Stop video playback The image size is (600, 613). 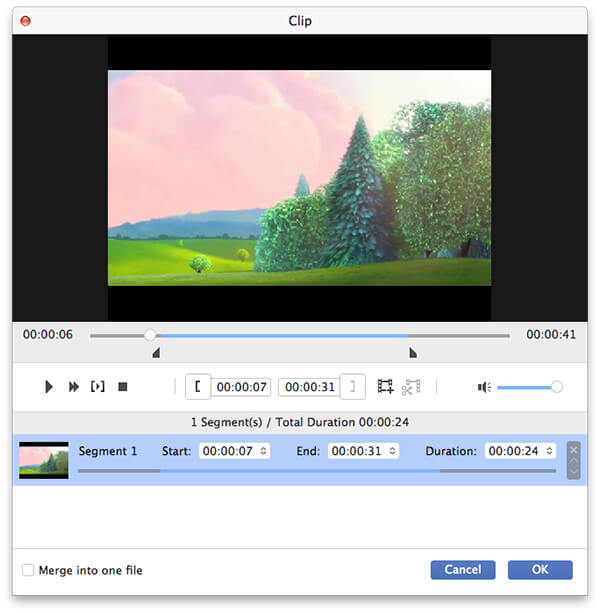tap(123, 386)
